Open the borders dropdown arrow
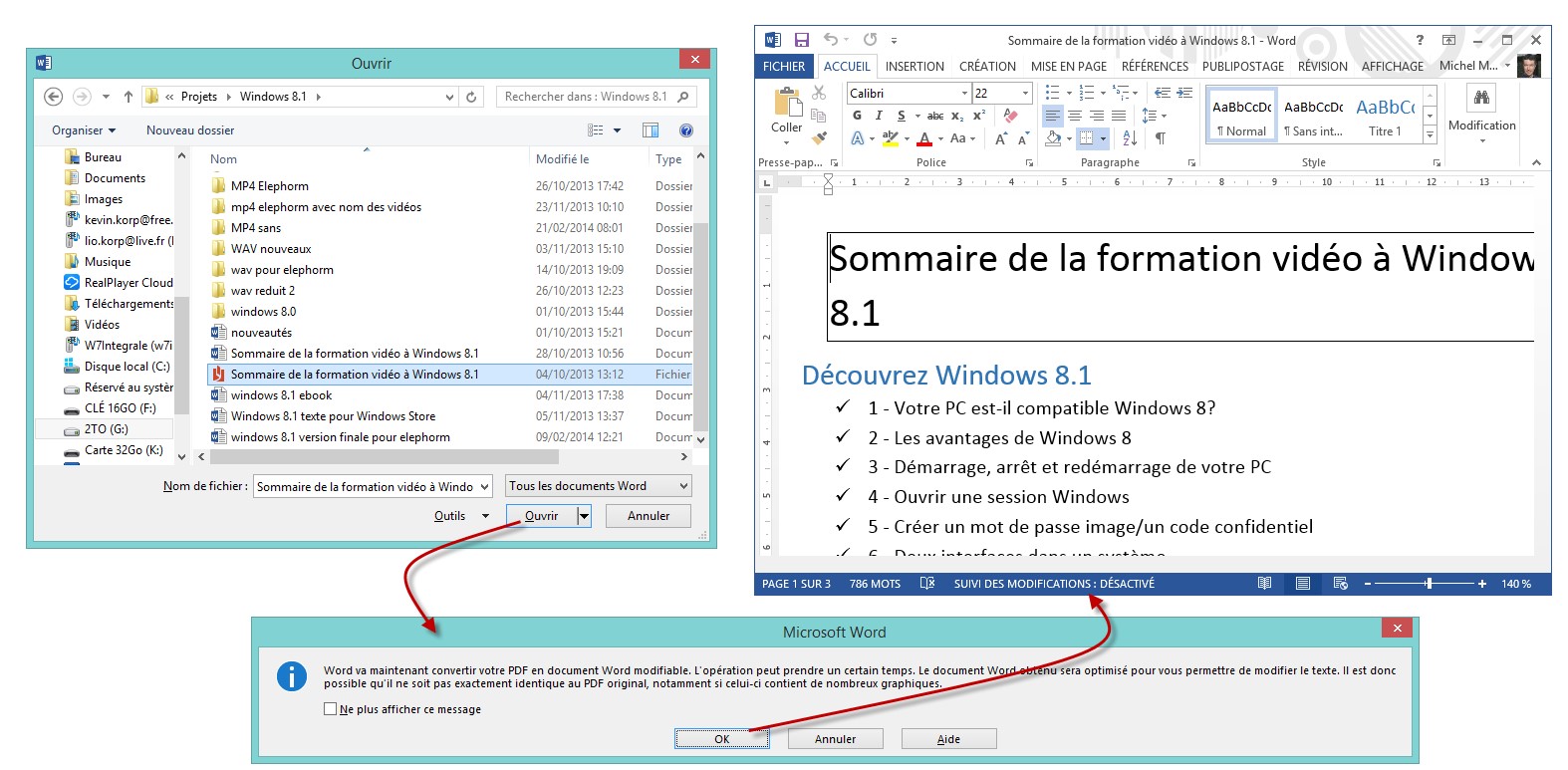Screen dimensions: 1568x770 click(x=1104, y=138)
